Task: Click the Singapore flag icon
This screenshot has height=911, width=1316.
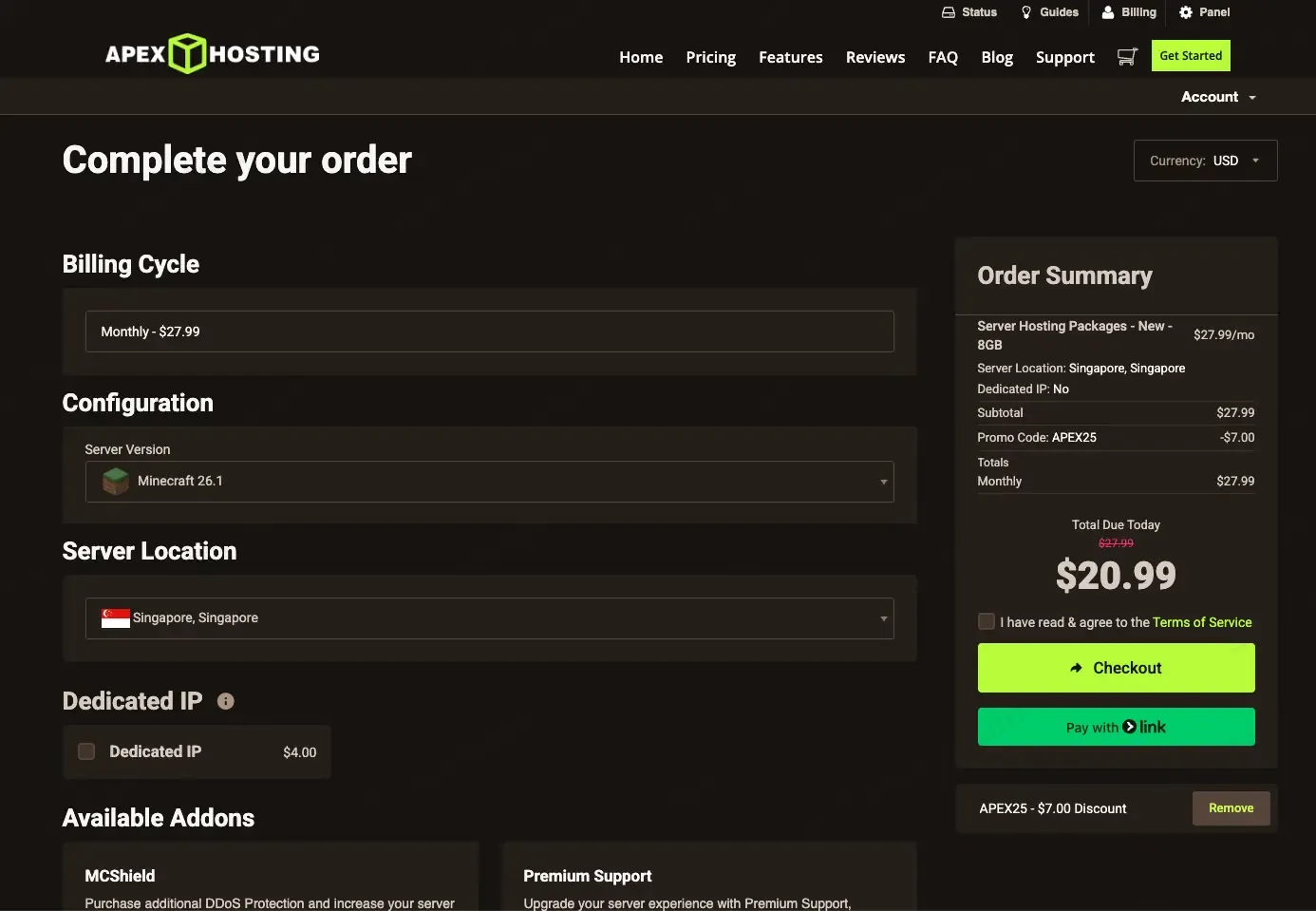Action: coord(116,618)
